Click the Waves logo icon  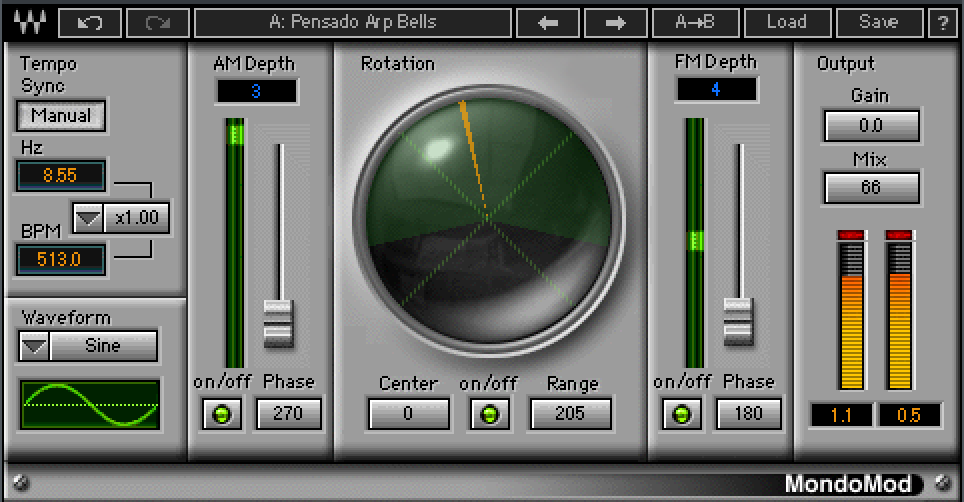point(30,23)
